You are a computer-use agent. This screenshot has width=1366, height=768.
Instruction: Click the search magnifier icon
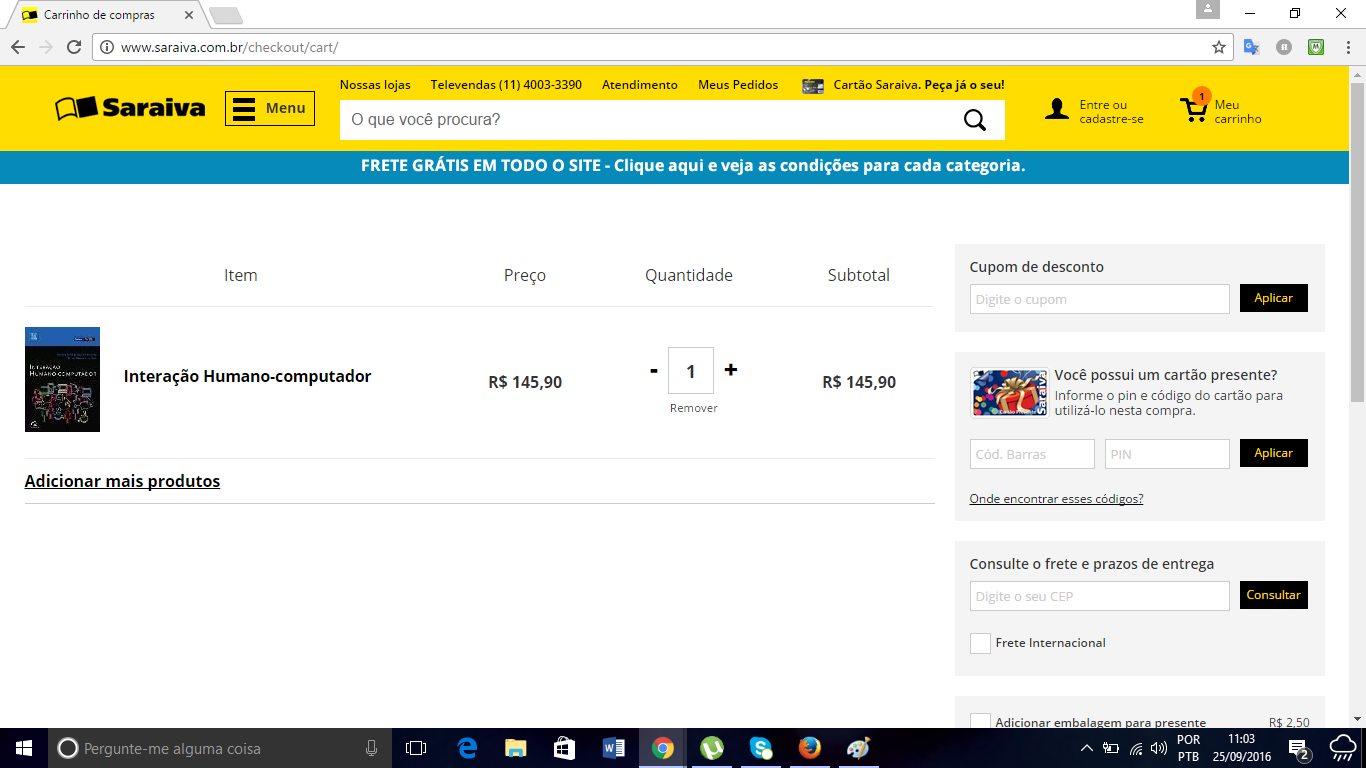pyautogui.click(x=975, y=120)
